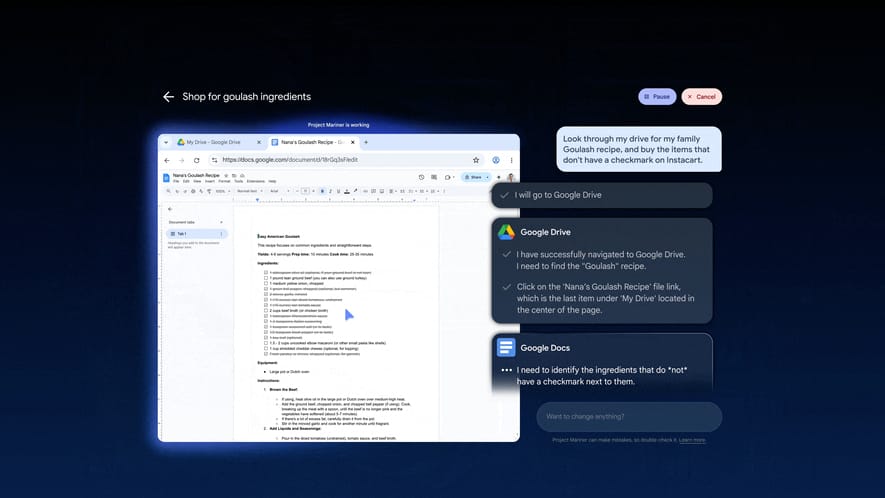Move the document to a folder
The height and width of the screenshot is (498, 885).
pos(234,176)
